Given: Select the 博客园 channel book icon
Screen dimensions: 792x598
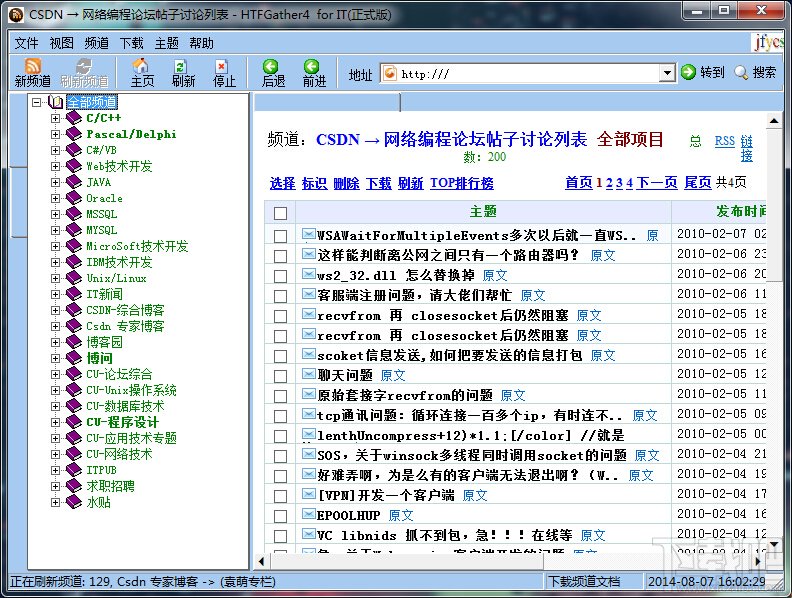Looking at the screenshot, I should 74,342.
